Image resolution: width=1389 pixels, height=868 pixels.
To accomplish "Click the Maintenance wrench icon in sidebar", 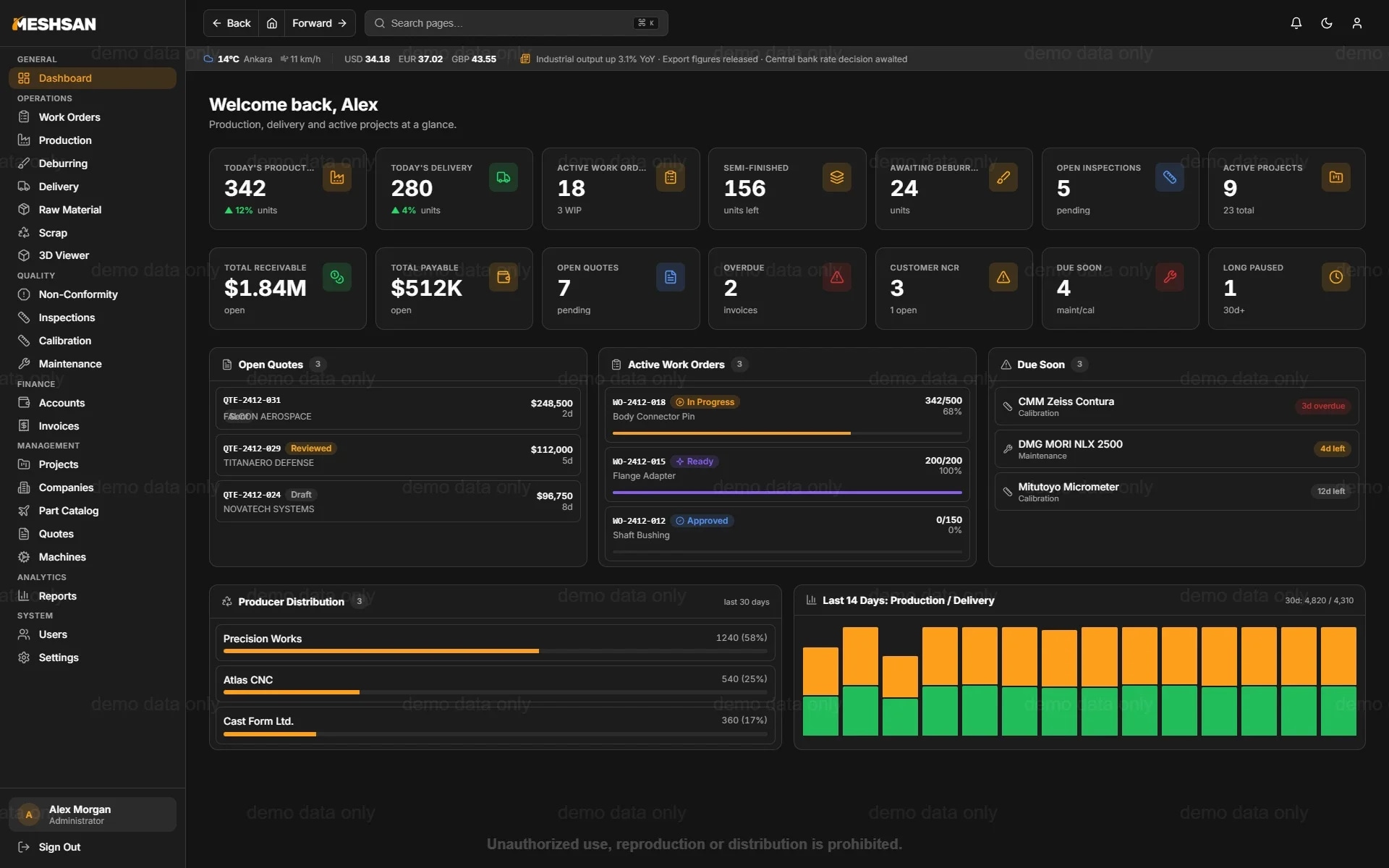I will point(24,364).
